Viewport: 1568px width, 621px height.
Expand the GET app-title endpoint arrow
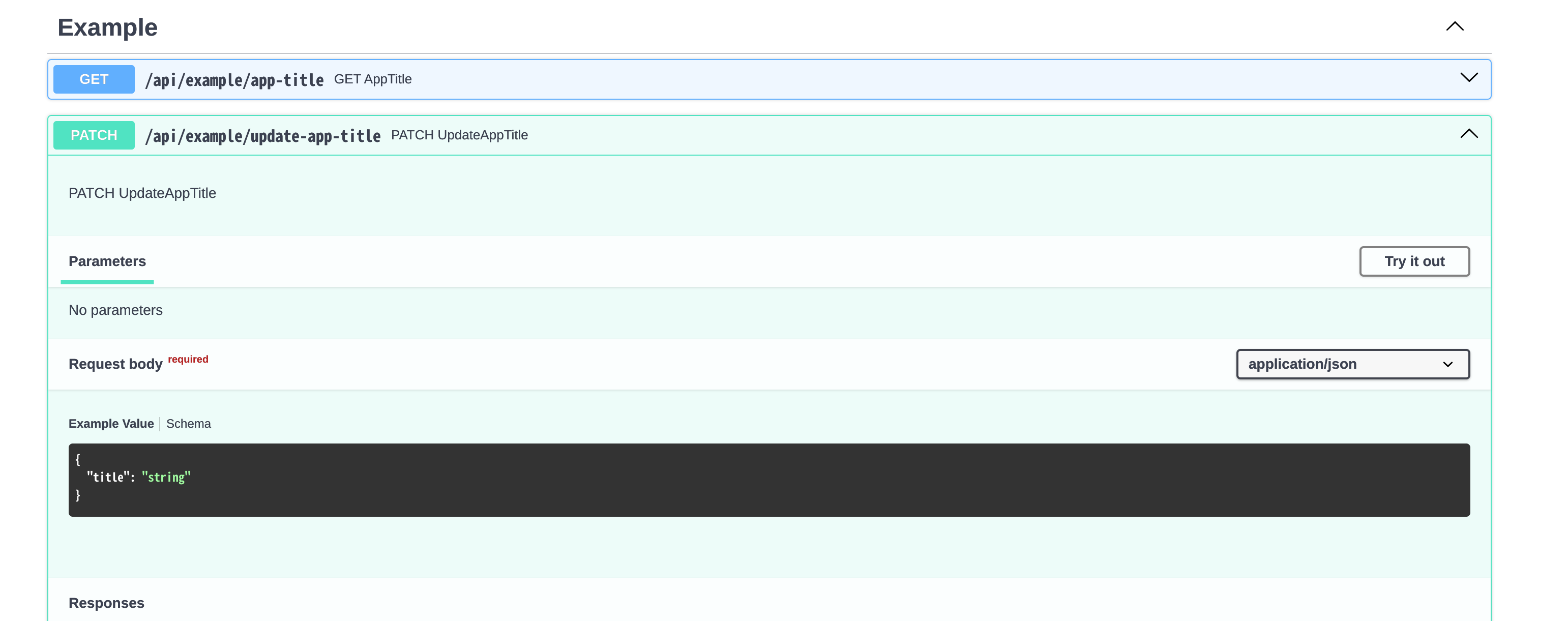tap(1468, 77)
